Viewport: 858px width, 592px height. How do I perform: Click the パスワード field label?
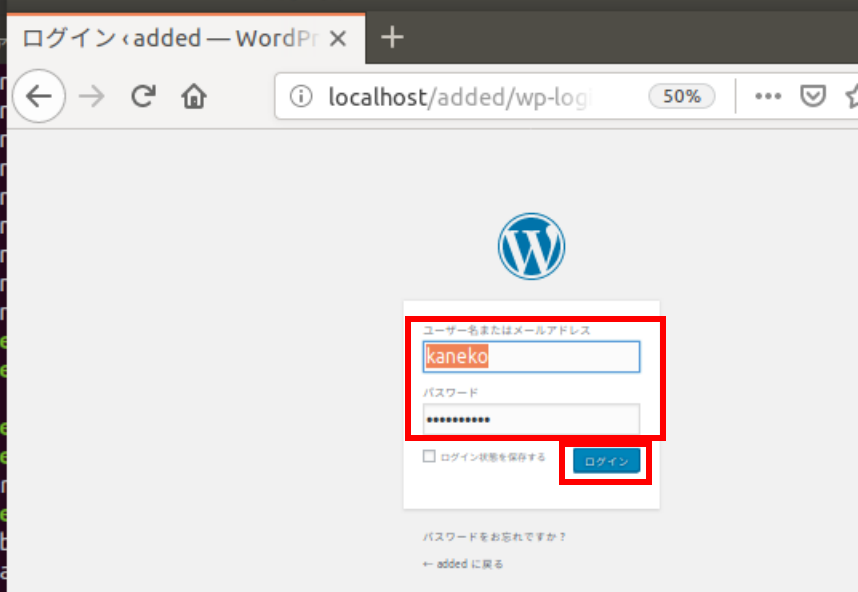pyautogui.click(x=450, y=392)
